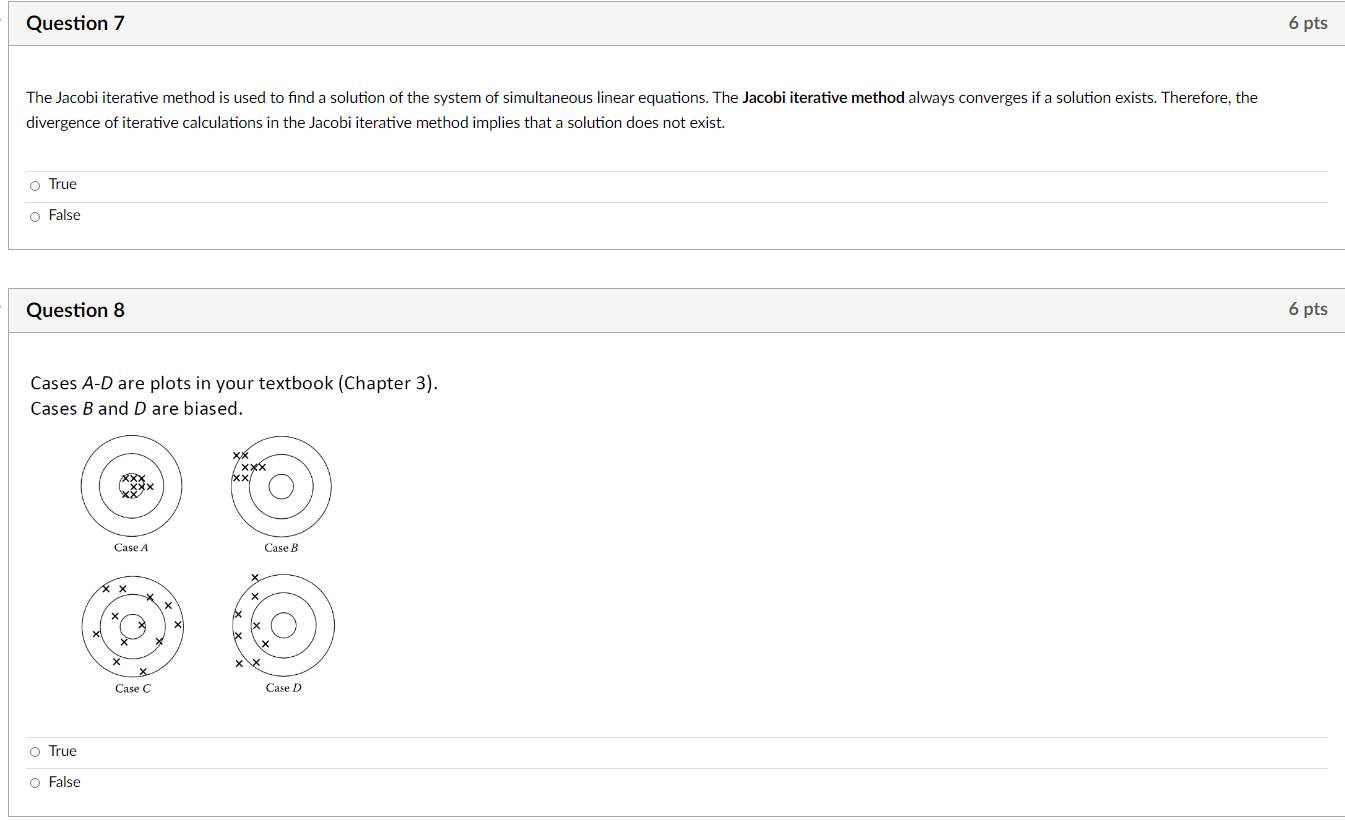
Task: Click the 6 pts label of Question 7
Action: point(1308,23)
